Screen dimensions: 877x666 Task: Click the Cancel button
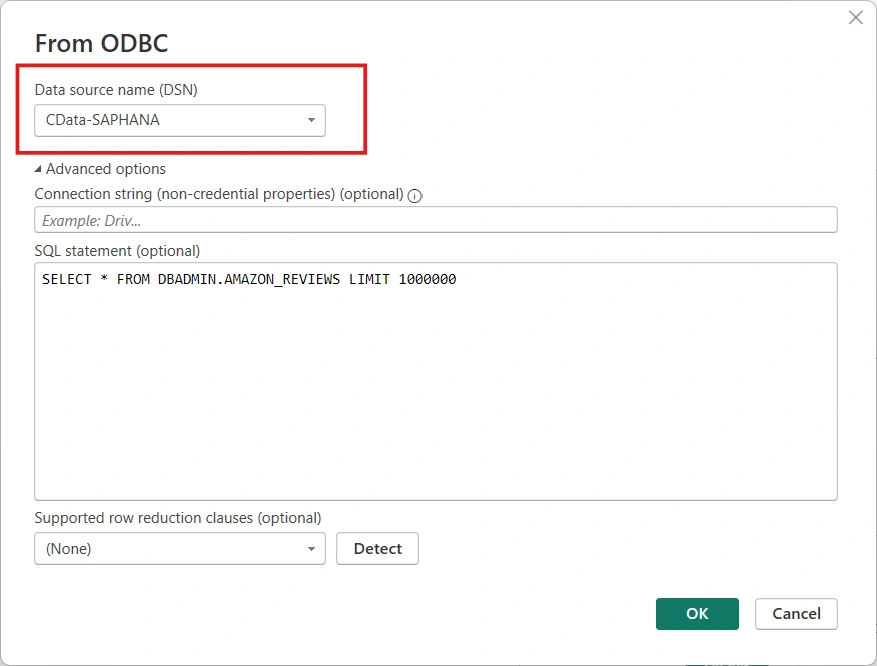796,613
